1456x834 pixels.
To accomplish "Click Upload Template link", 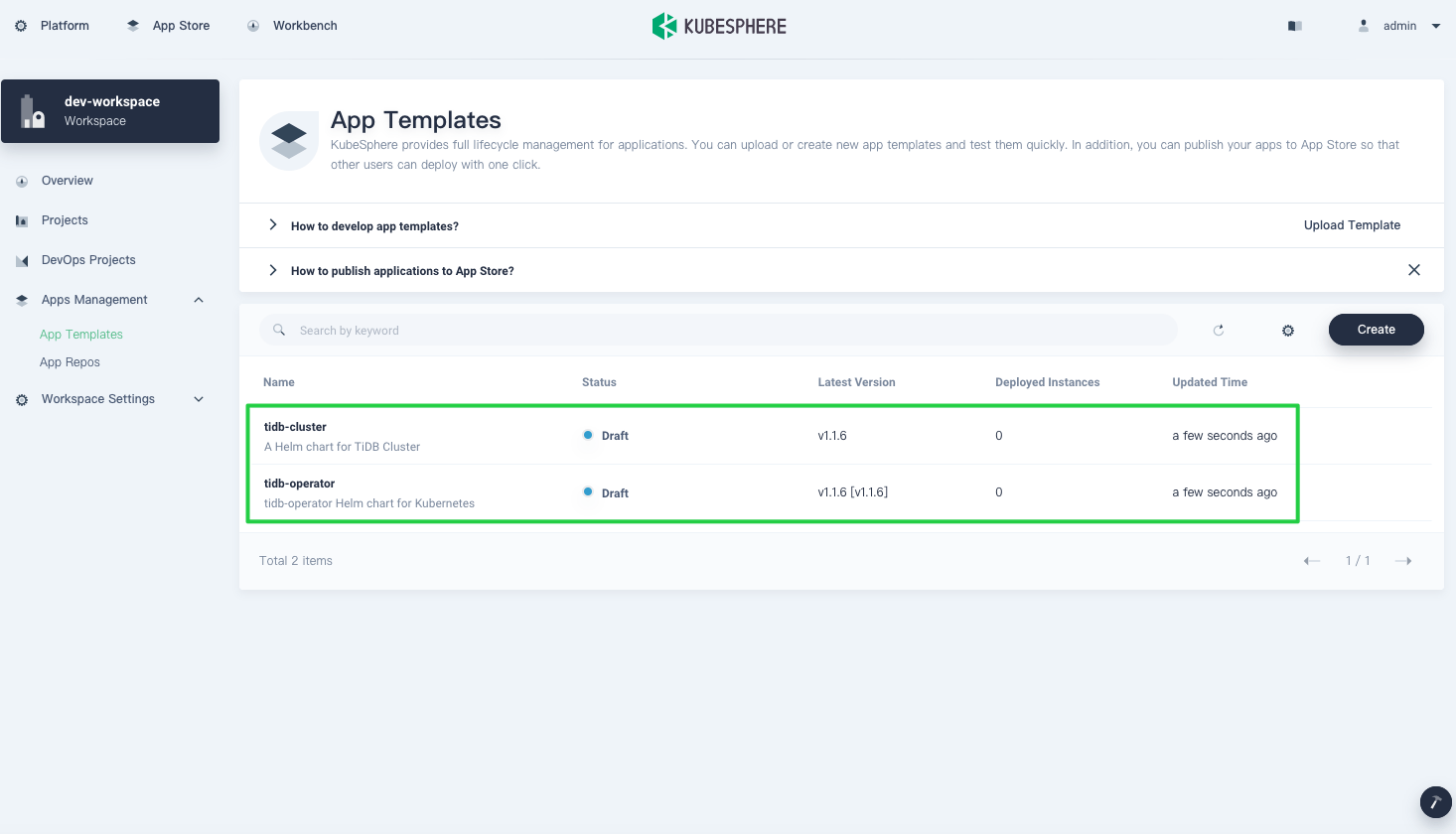I will pos(1352,225).
